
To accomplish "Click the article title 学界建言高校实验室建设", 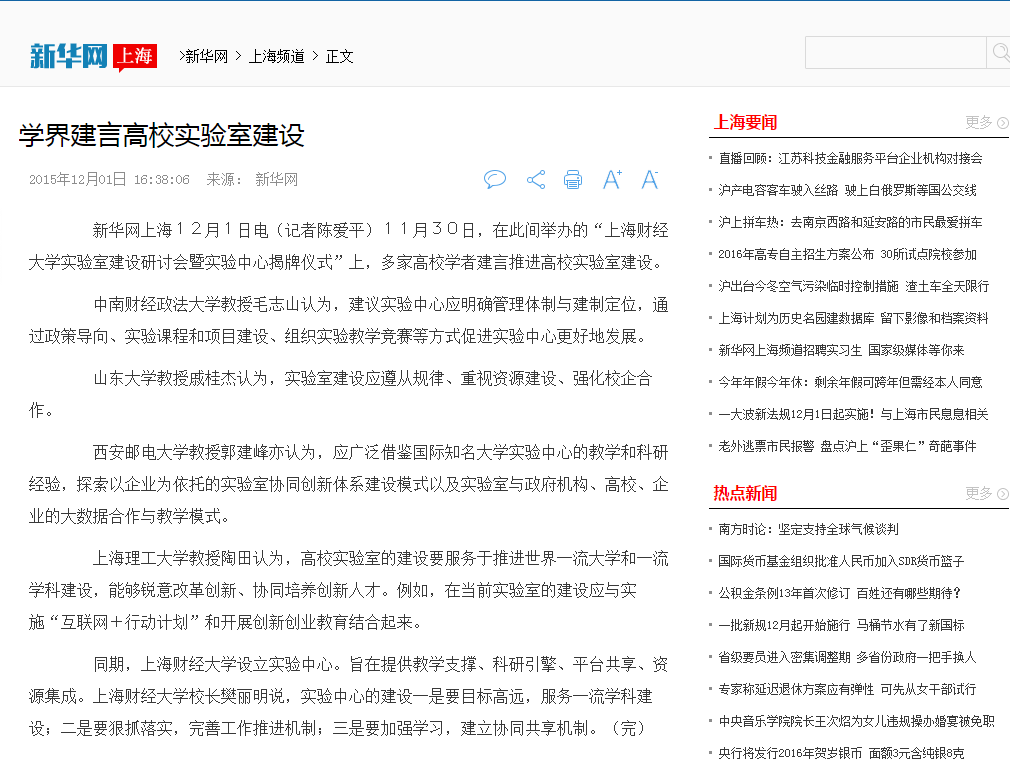I will pos(162,135).
